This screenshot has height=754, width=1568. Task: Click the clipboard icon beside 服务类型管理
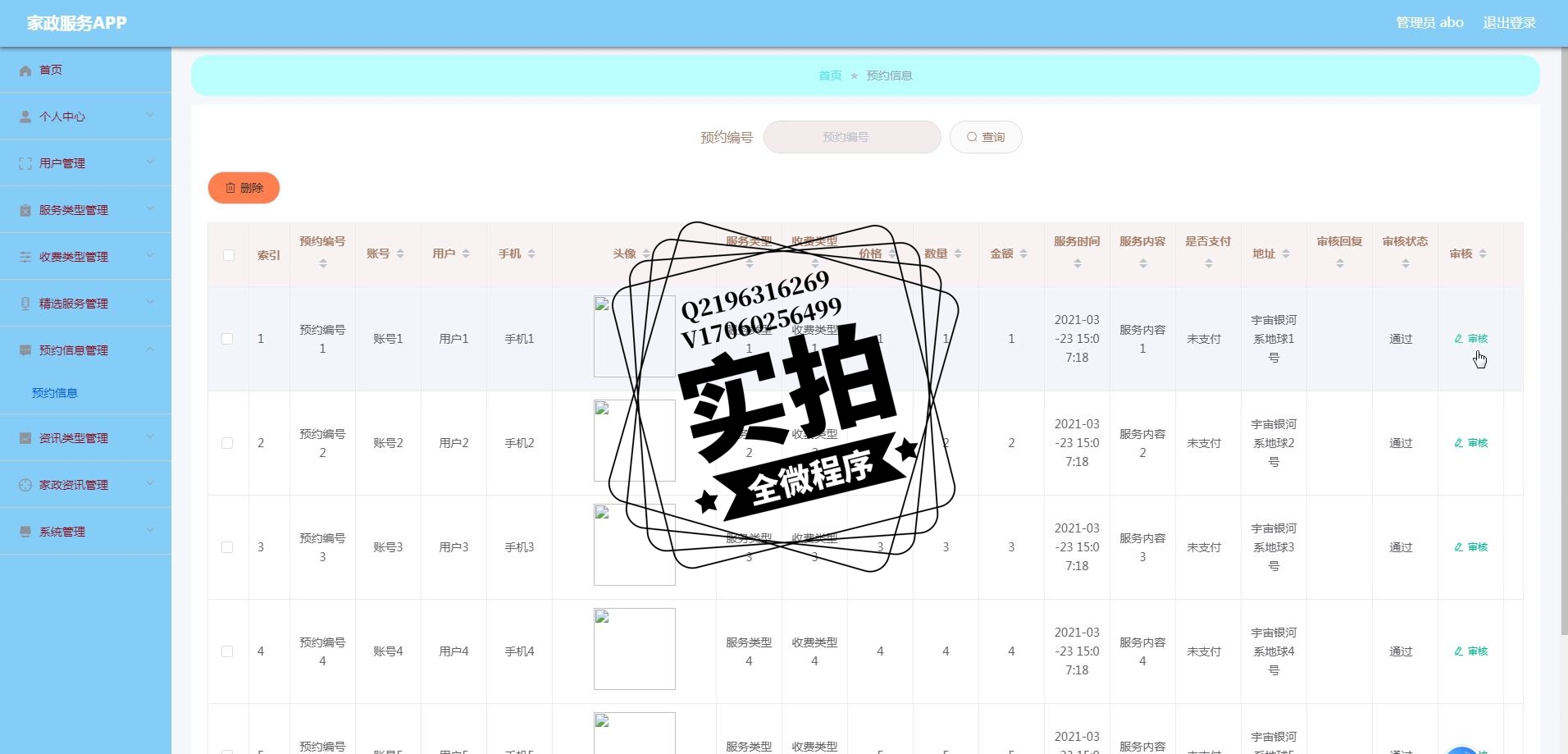(x=25, y=211)
